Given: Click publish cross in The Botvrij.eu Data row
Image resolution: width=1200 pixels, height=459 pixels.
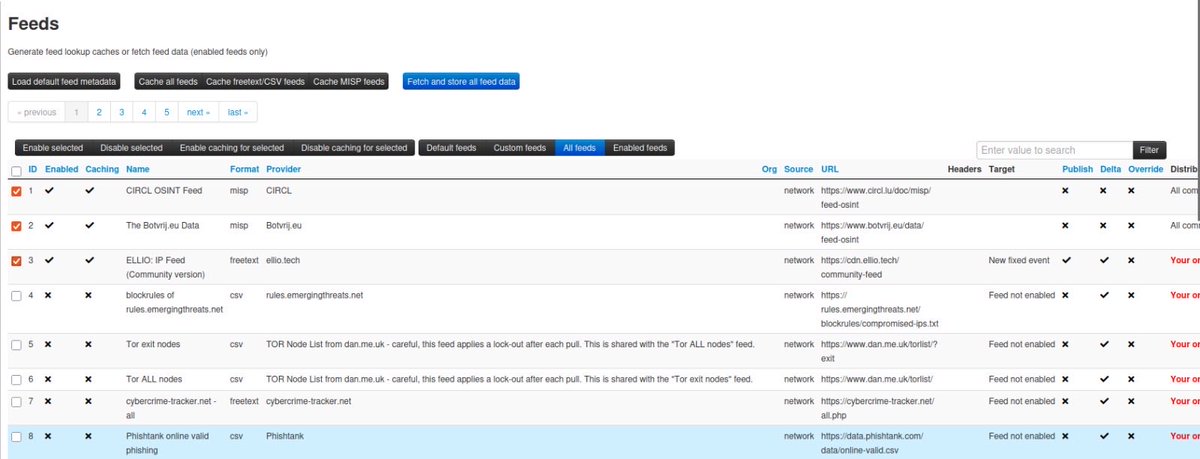Looking at the screenshot, I should [x=1066, y=225].
